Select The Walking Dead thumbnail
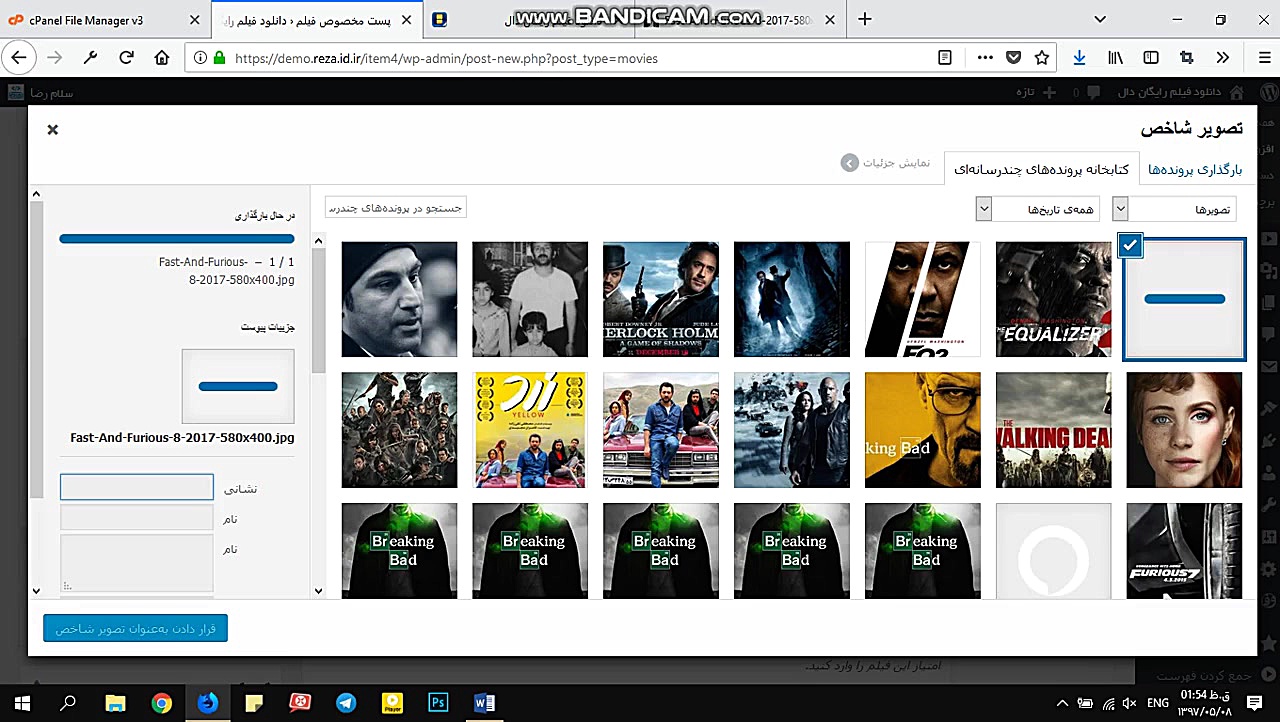 click(x=1054, y=430)
